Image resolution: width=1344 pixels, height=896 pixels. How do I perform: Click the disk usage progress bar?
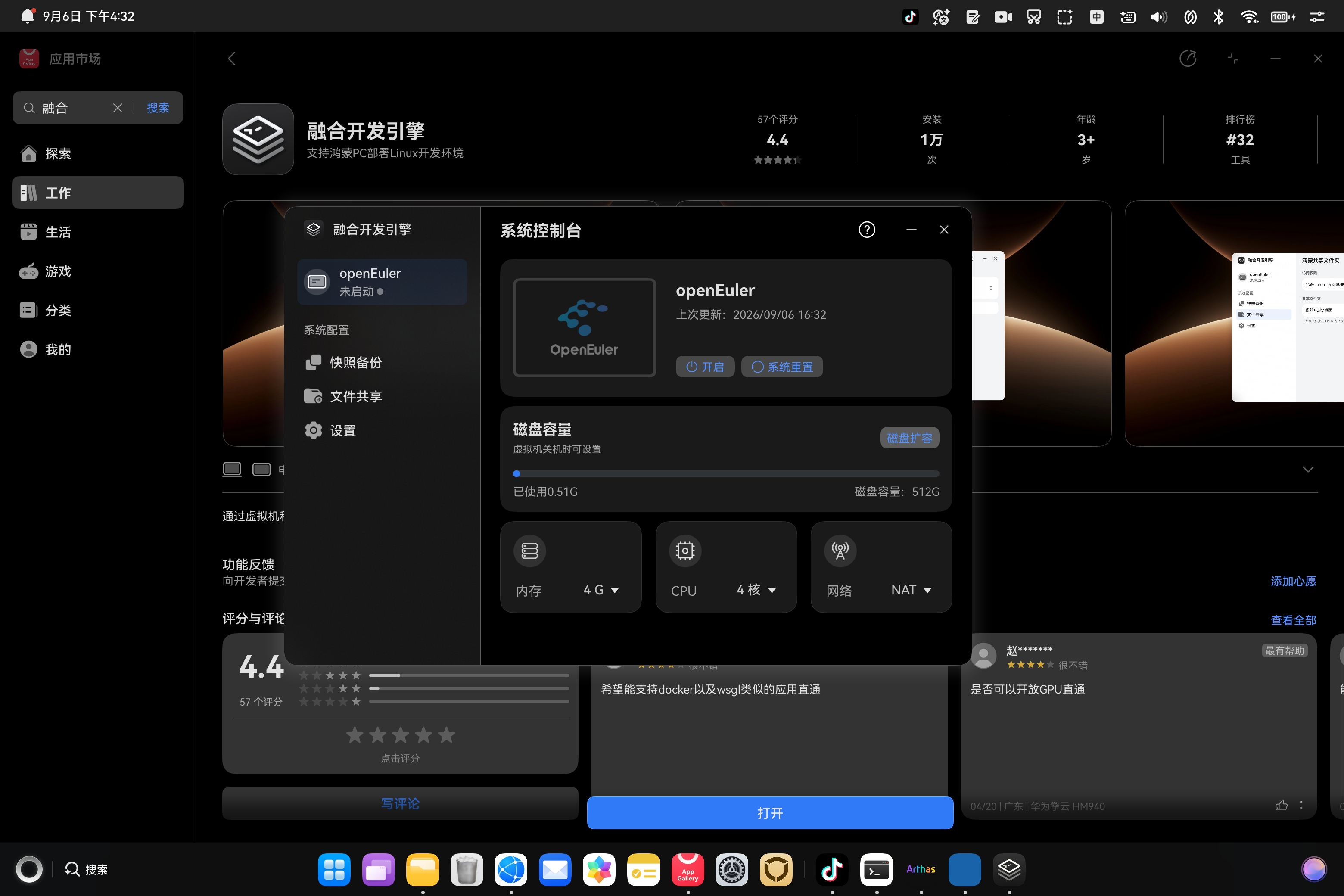click(x=726, y=474)
